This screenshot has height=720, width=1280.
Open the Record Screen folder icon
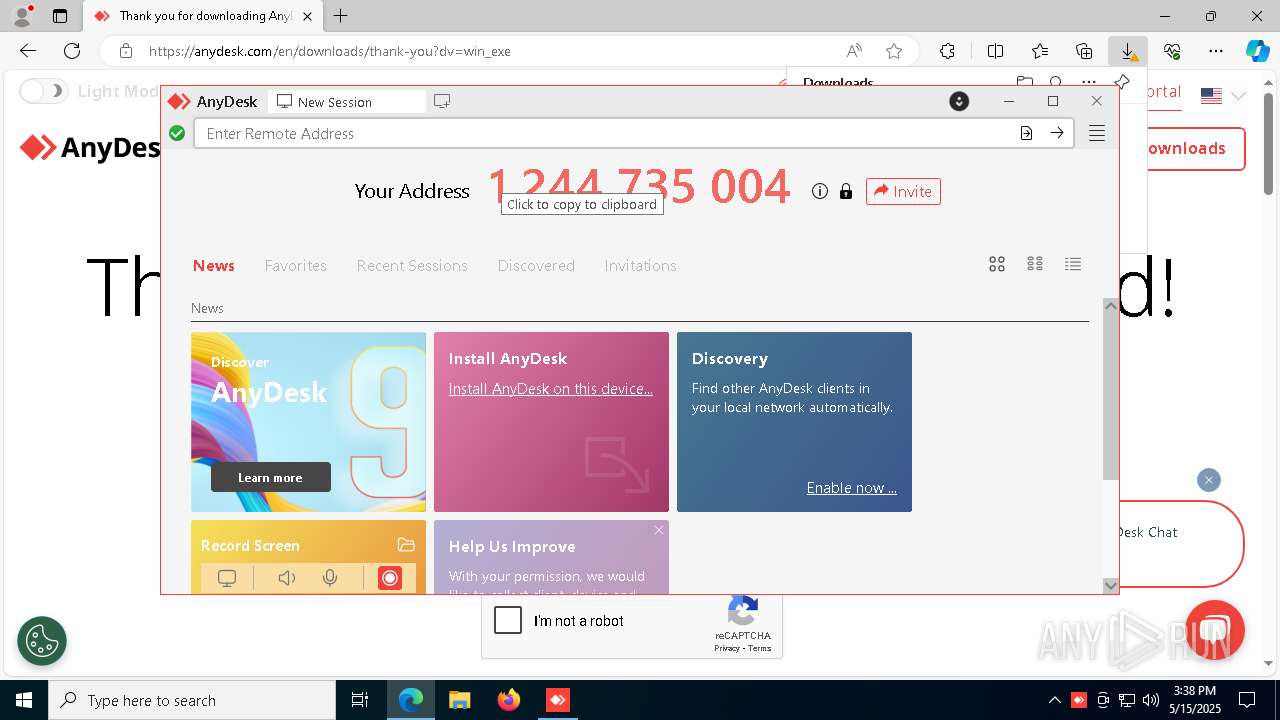[x=406, y=545]
